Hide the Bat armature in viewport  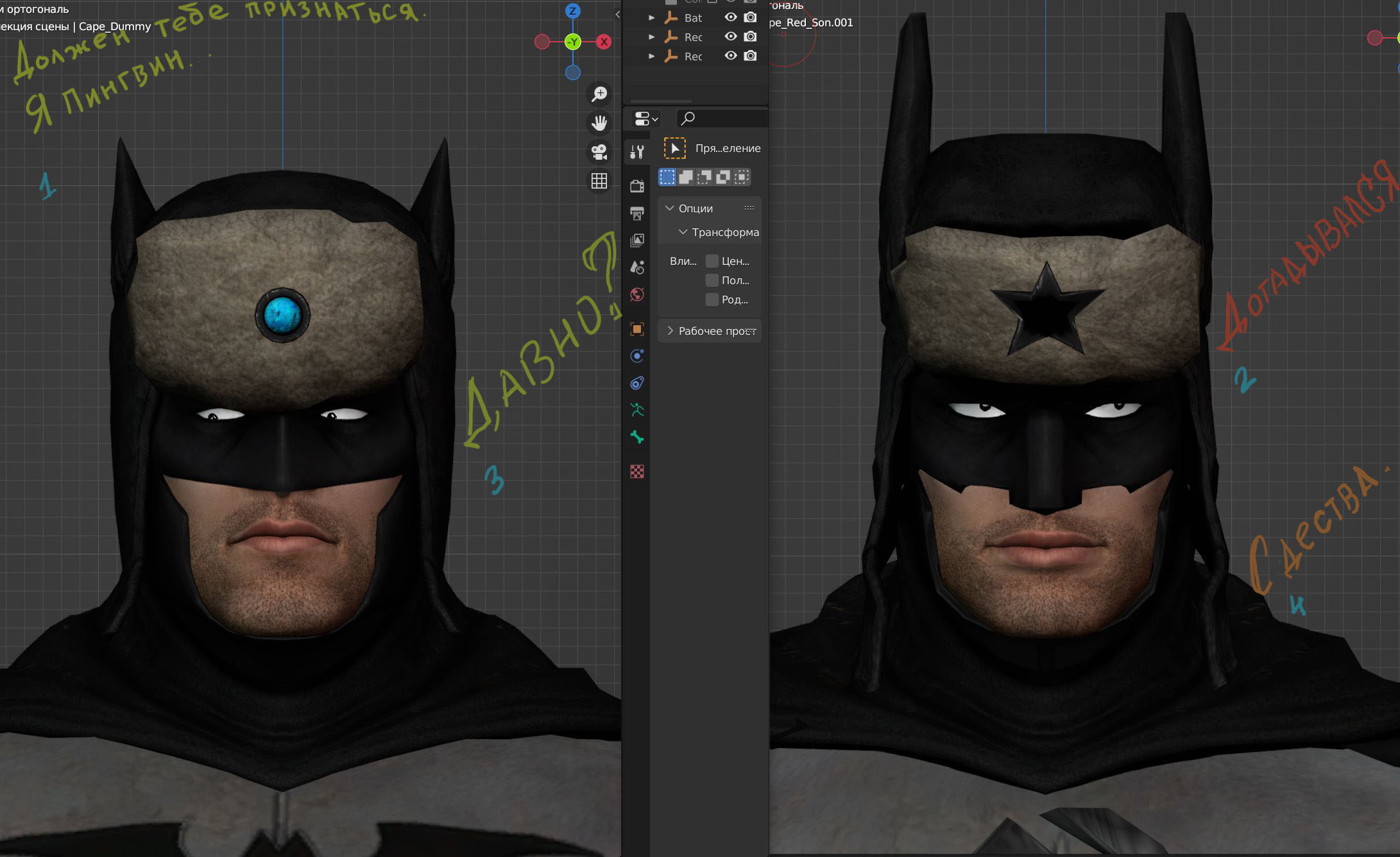pos(730,17)
